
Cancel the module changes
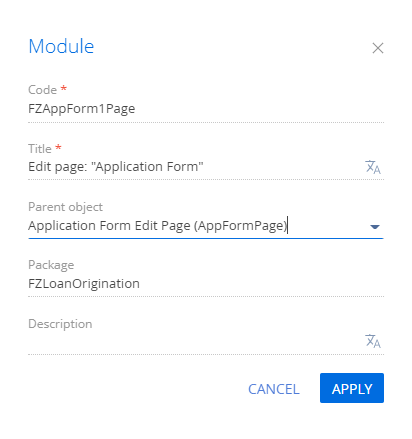pos(274,389)
